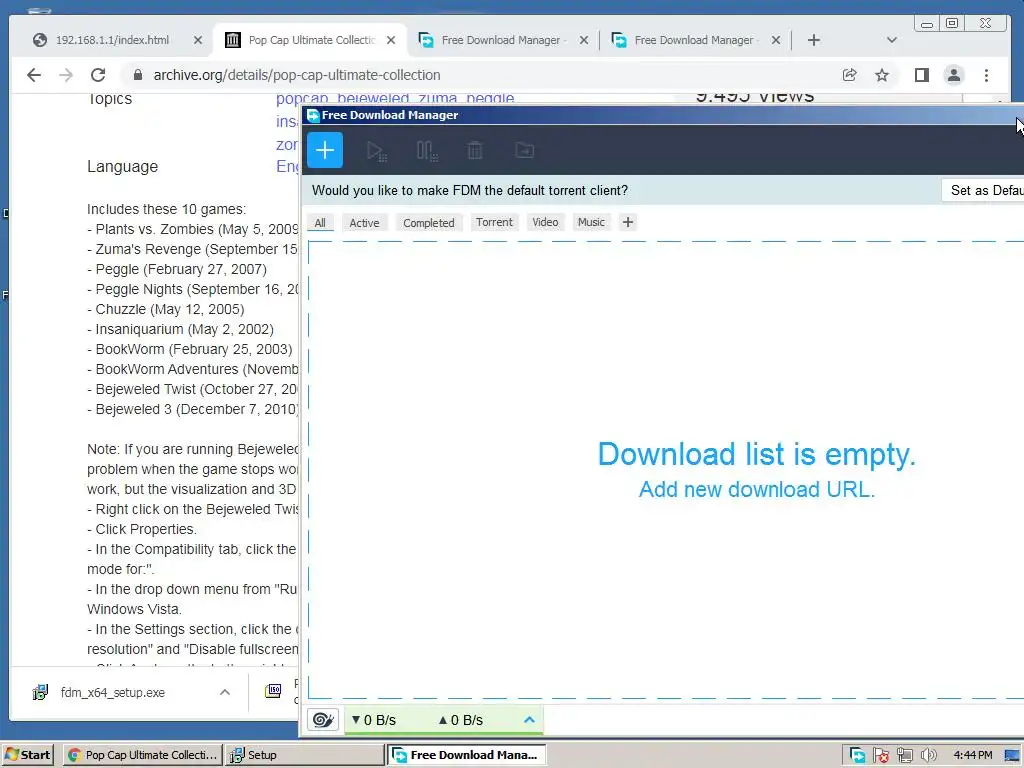The image size is (1024, 768).
Task: Add a new filter tag with plus
Action: point(628,222)
